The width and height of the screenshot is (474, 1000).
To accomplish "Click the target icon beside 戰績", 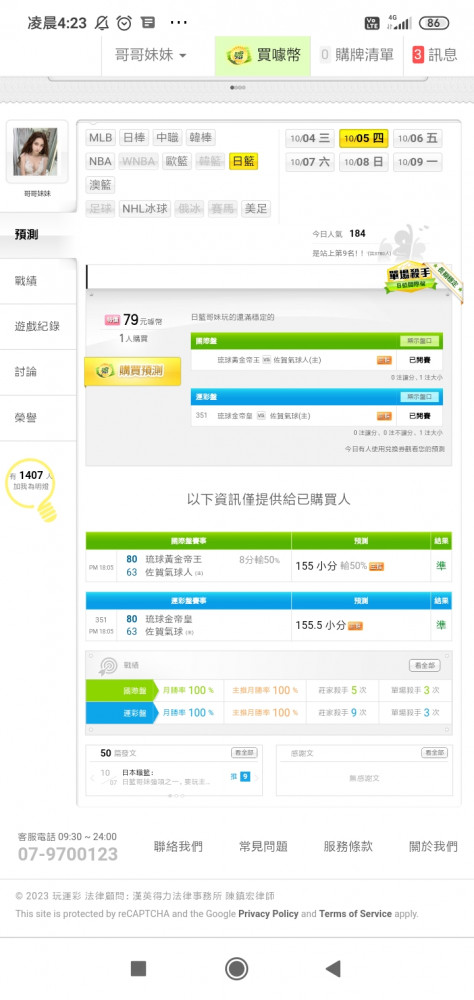I will (x=107, y=666).
